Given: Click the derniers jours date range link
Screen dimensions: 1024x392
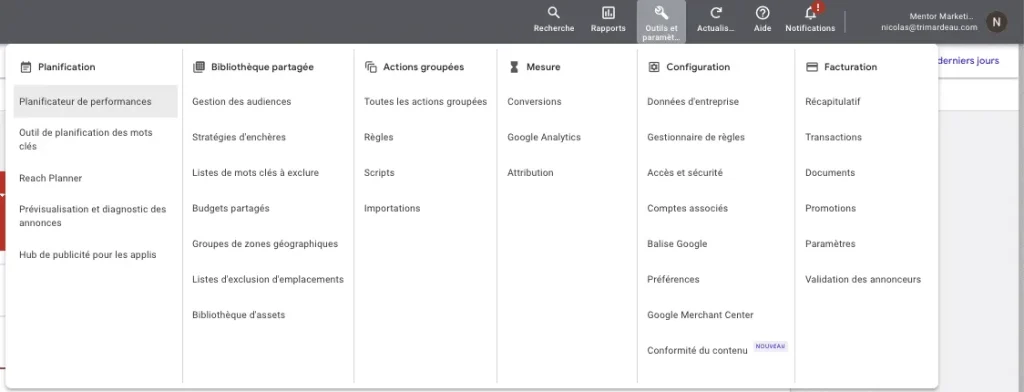Looking at the screenshot, I should [968, 61].
